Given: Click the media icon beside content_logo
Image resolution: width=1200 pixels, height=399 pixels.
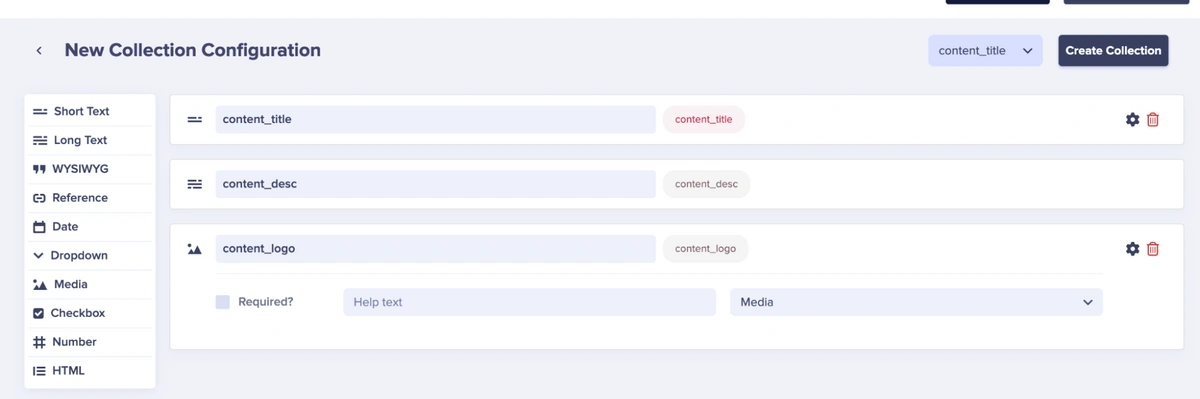Looking at the screenshot, I should point(195,248).
